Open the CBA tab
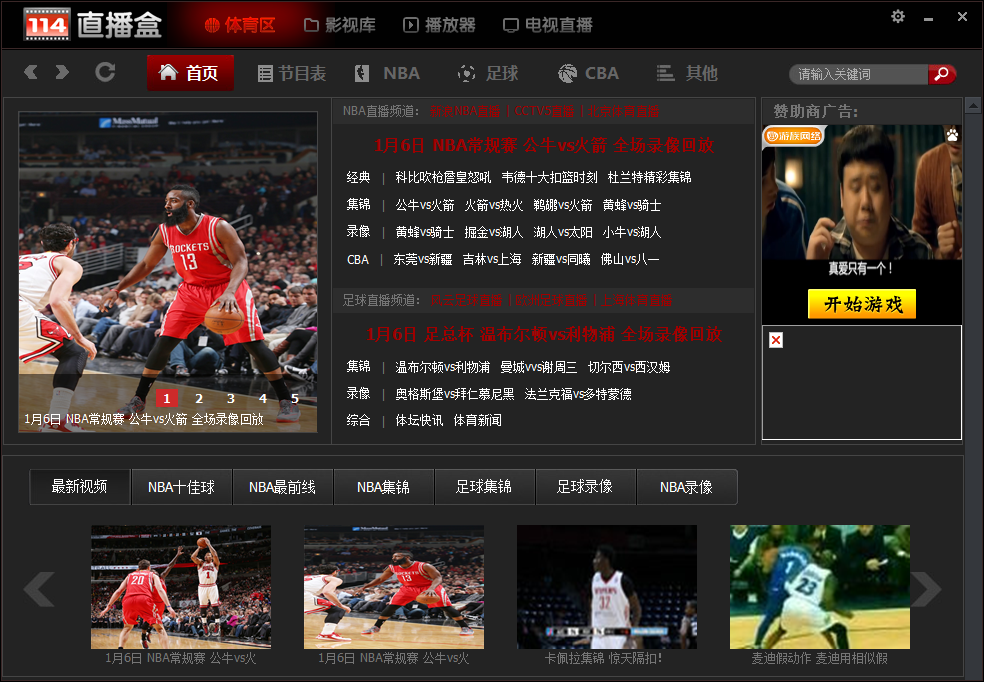984x682 pixels. [x=589, y=73]
